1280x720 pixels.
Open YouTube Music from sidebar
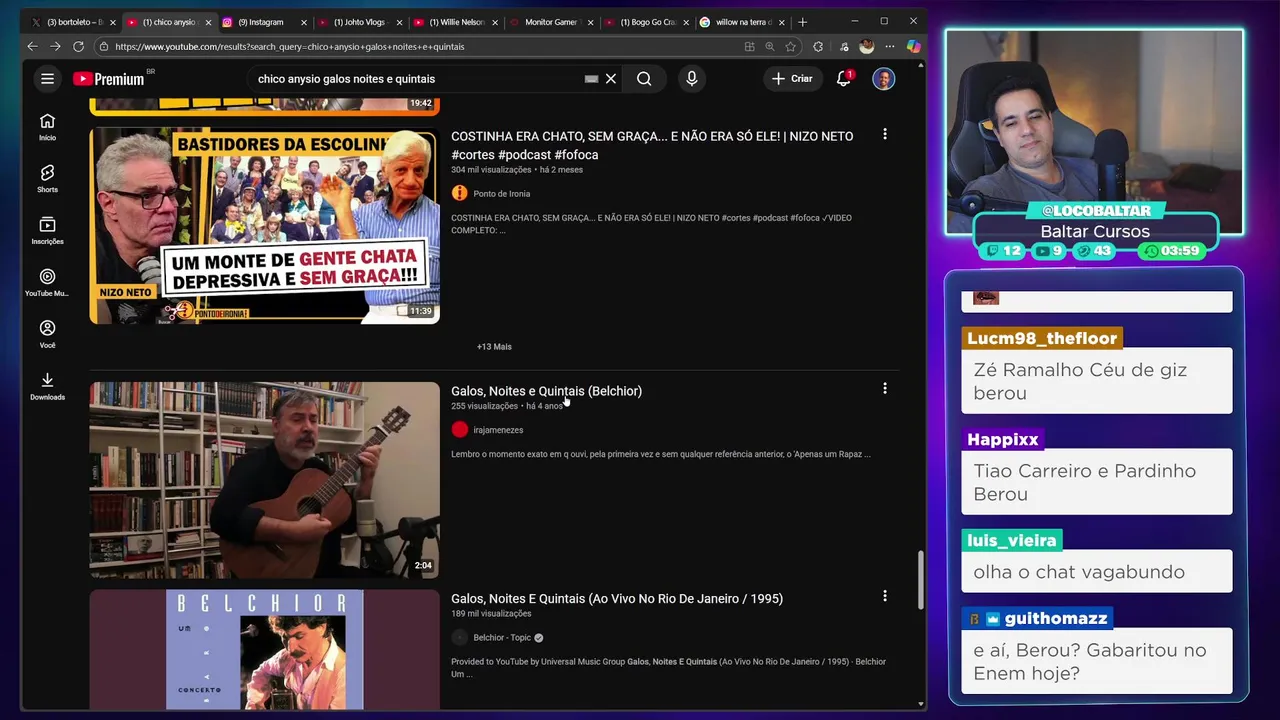[47, 283]
